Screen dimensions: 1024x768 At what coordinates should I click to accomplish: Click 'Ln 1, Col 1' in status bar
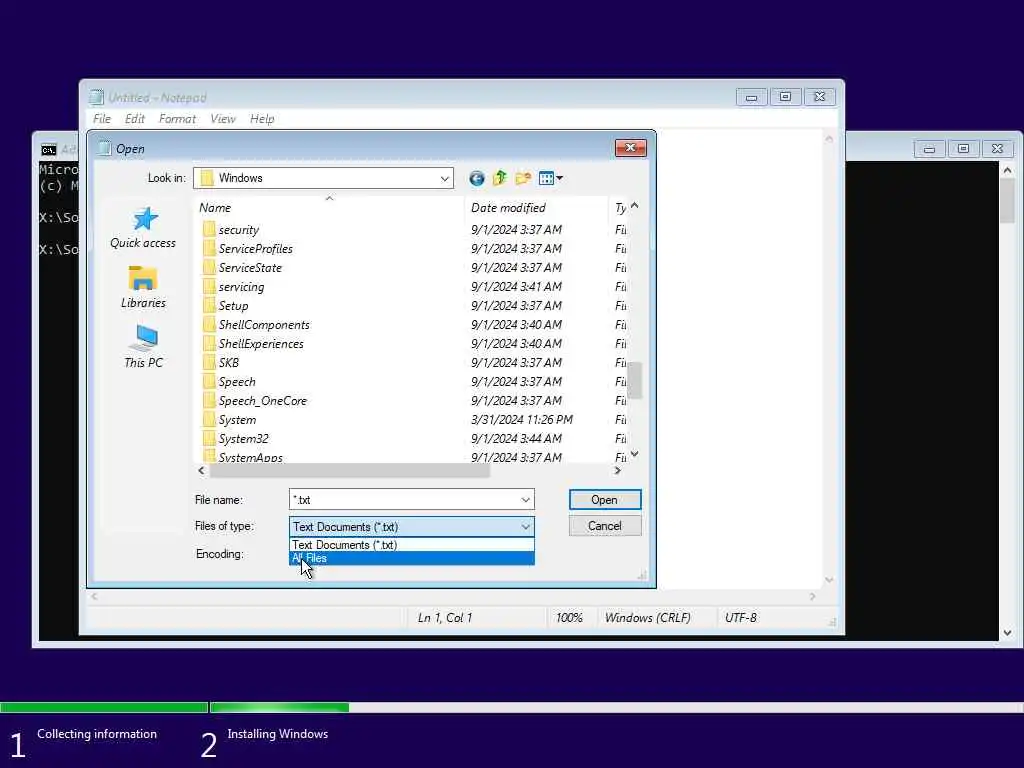tap(445, 618)
